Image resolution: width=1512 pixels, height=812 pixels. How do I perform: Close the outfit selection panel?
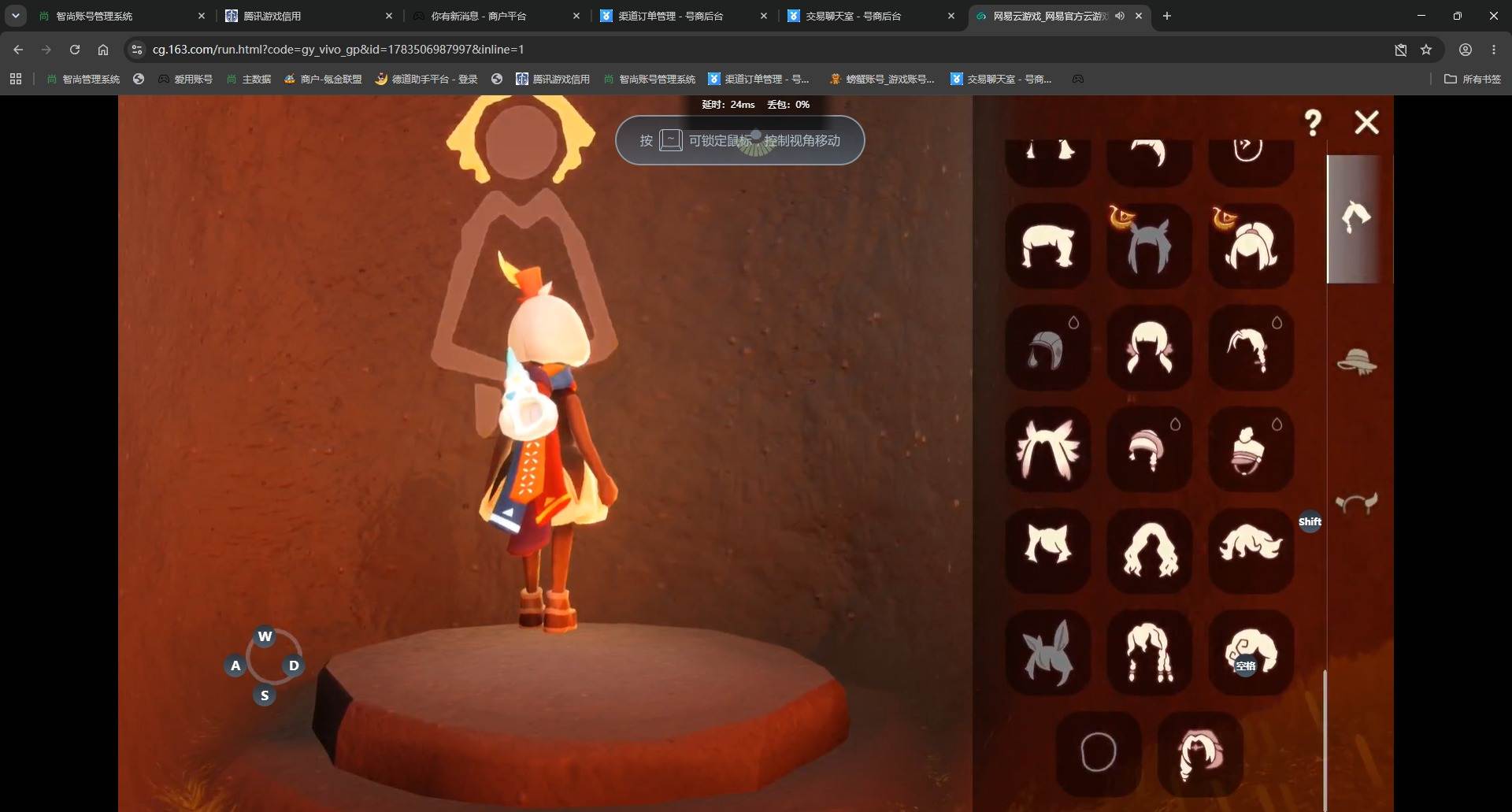(1367, 122)
